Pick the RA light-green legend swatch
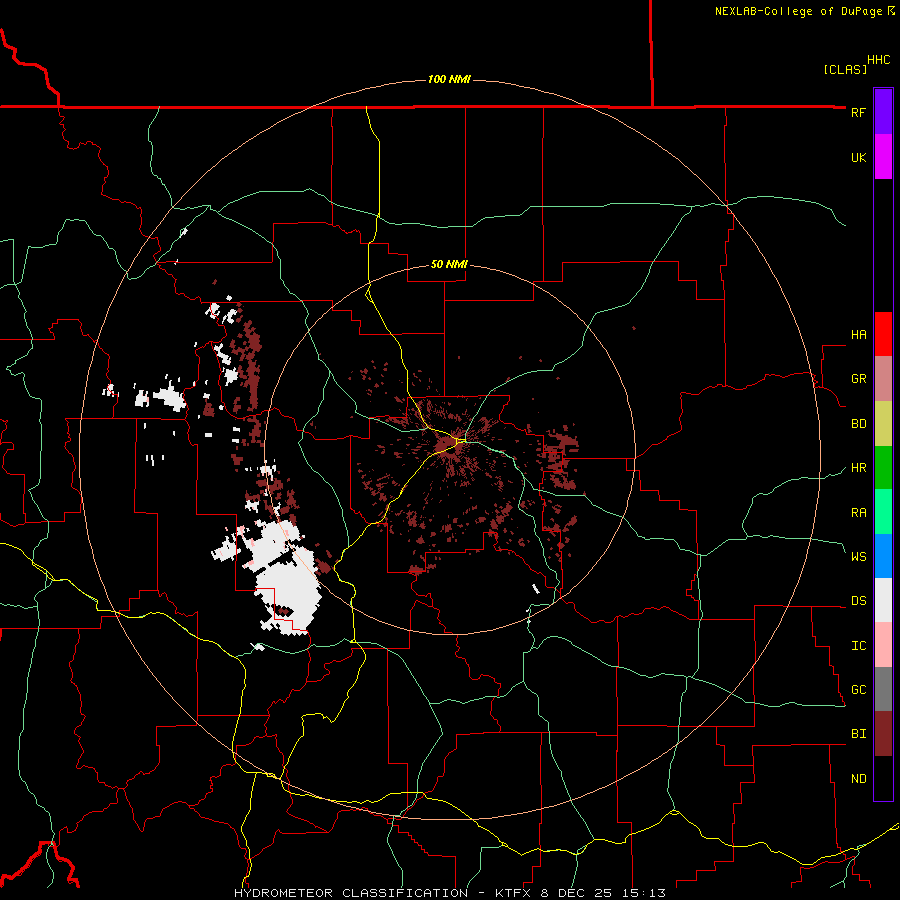The height and width of the screenshot is (900, 900). pyautogui.click(x=883, y=512)
